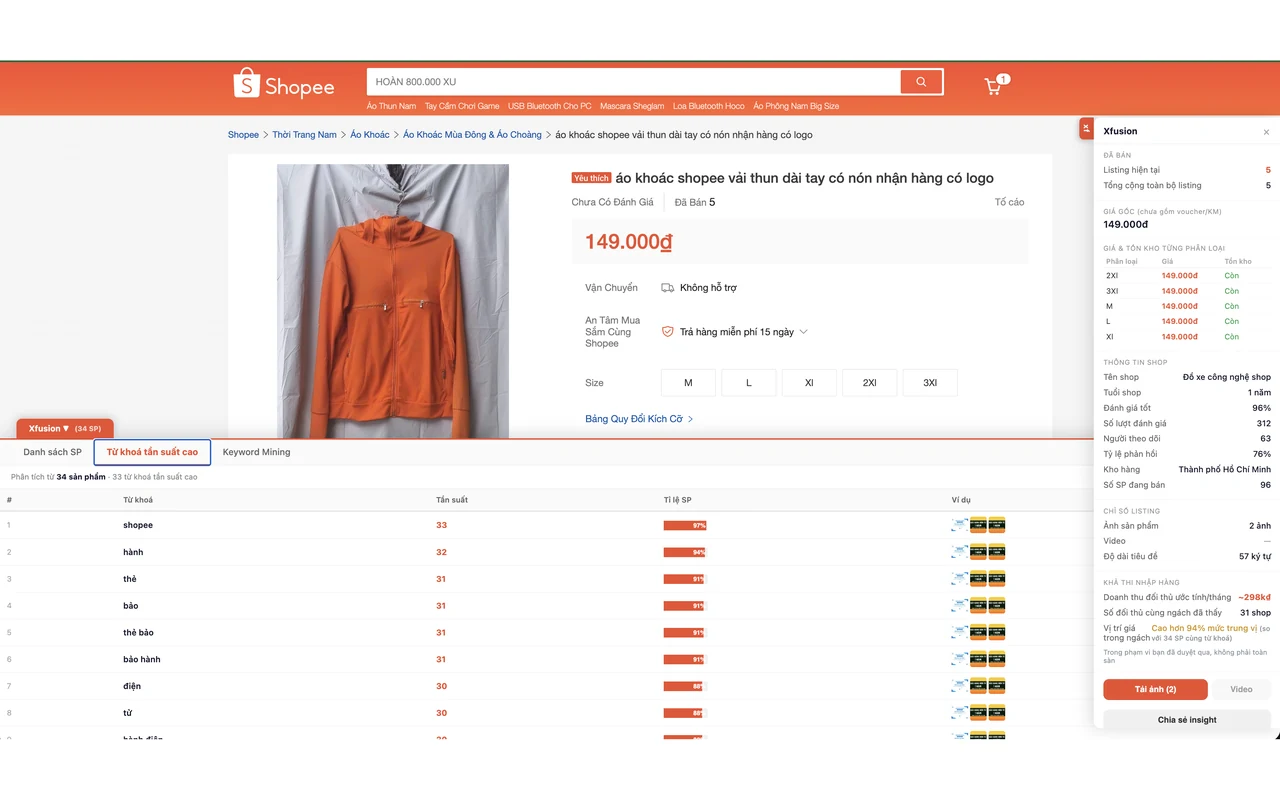Click the 94% ratio bar for hành
The width and height of the screenshot is (1280, 800).
click(x=685, y=552)
